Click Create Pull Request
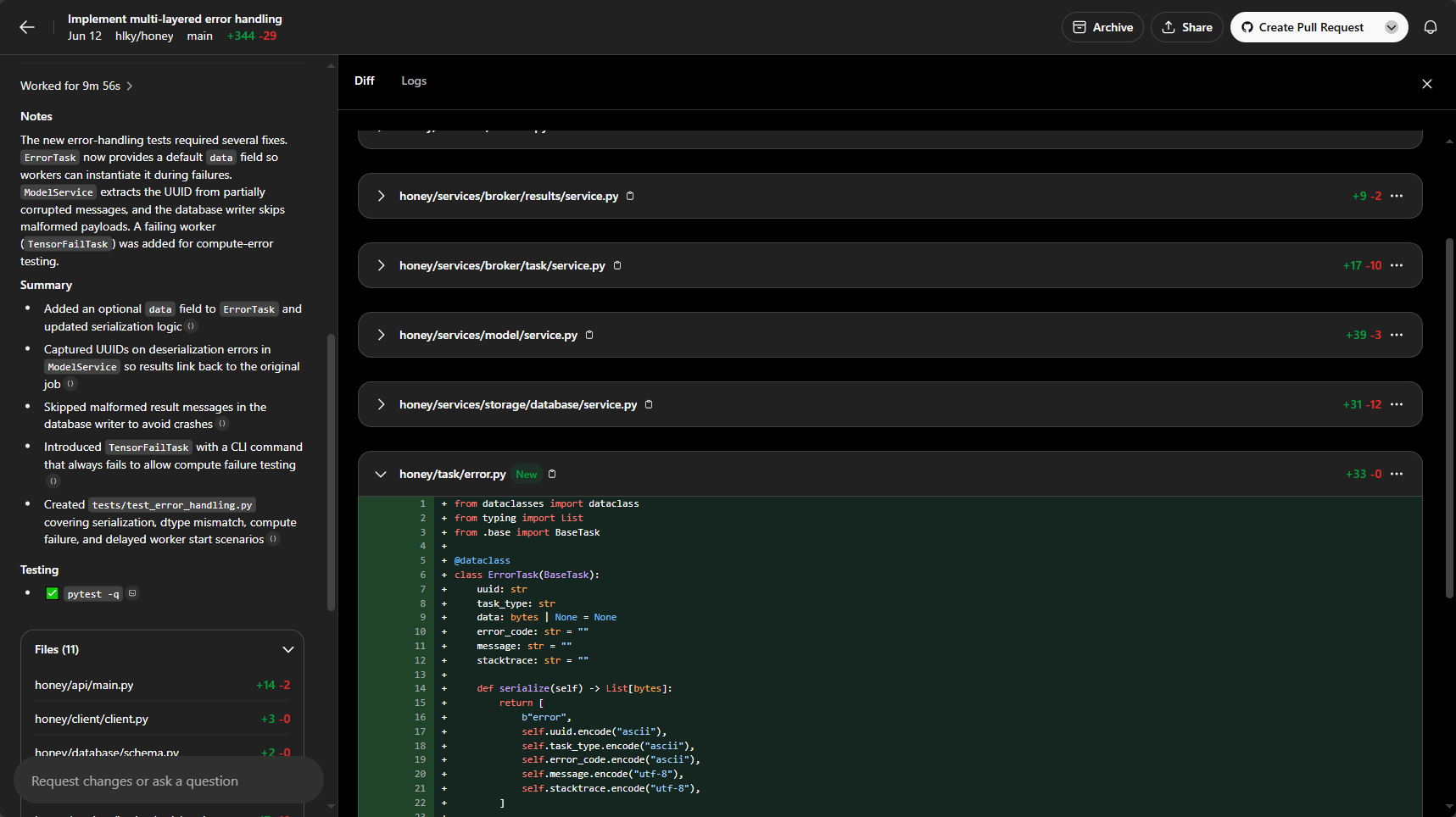 1303,27
